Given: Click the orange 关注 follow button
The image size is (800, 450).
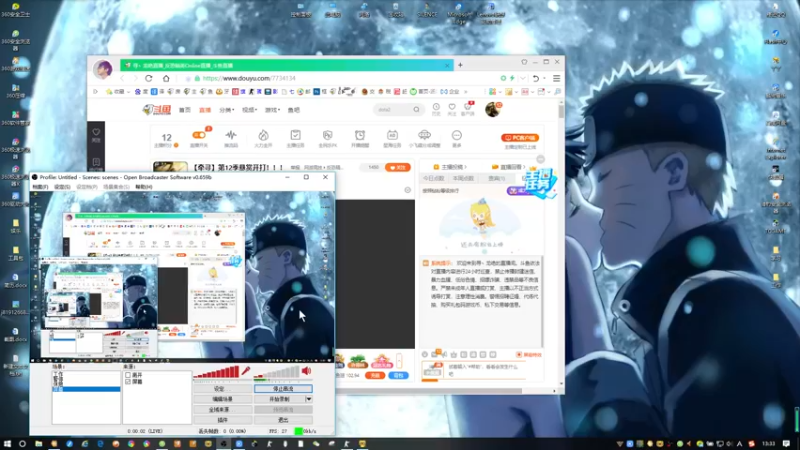Looking at the screenshot, I should pyautogui.click(x=398, y=167).
